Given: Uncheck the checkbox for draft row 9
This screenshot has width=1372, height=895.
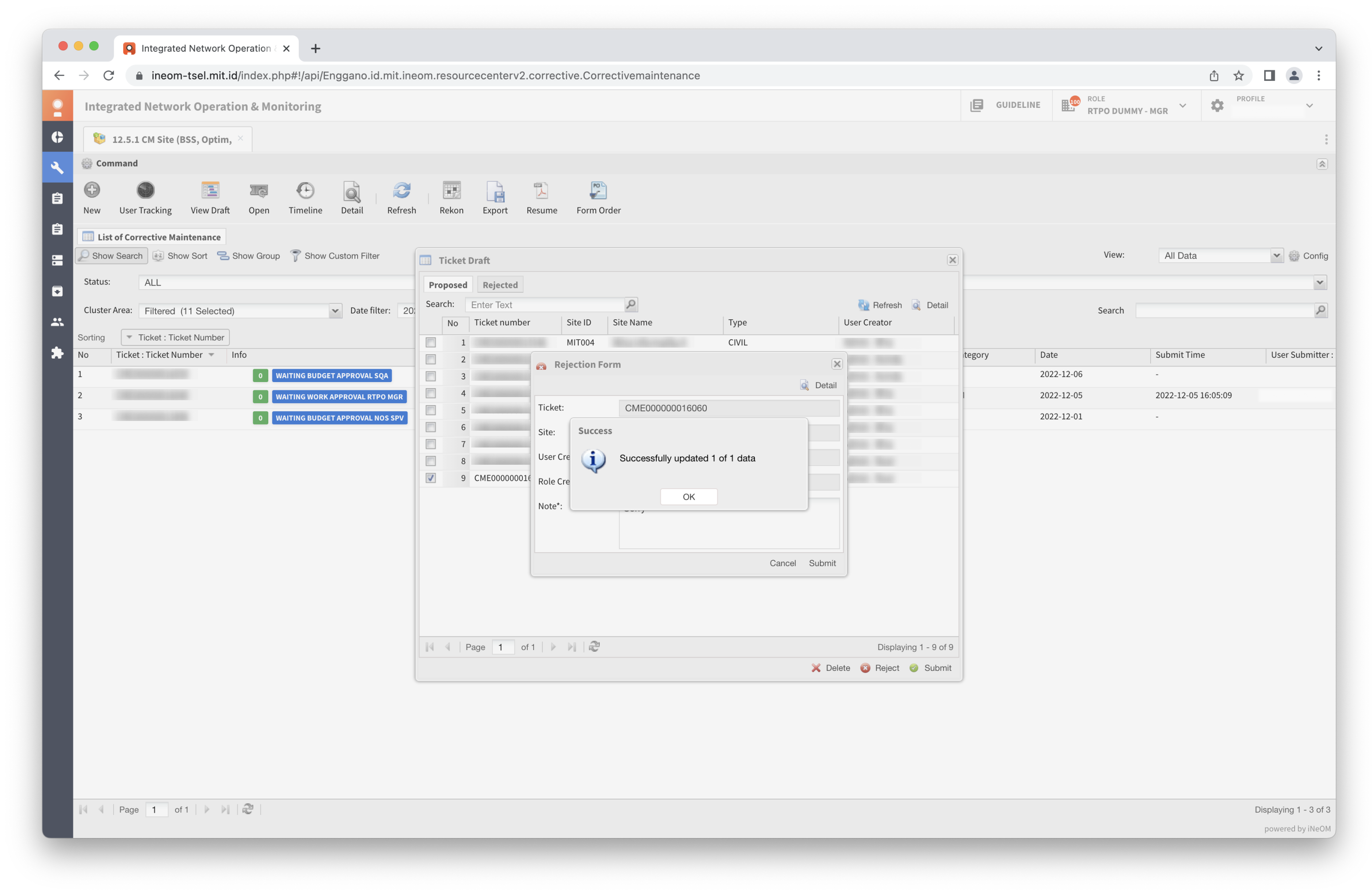Looking at the screenshot, I should point(431,478).
